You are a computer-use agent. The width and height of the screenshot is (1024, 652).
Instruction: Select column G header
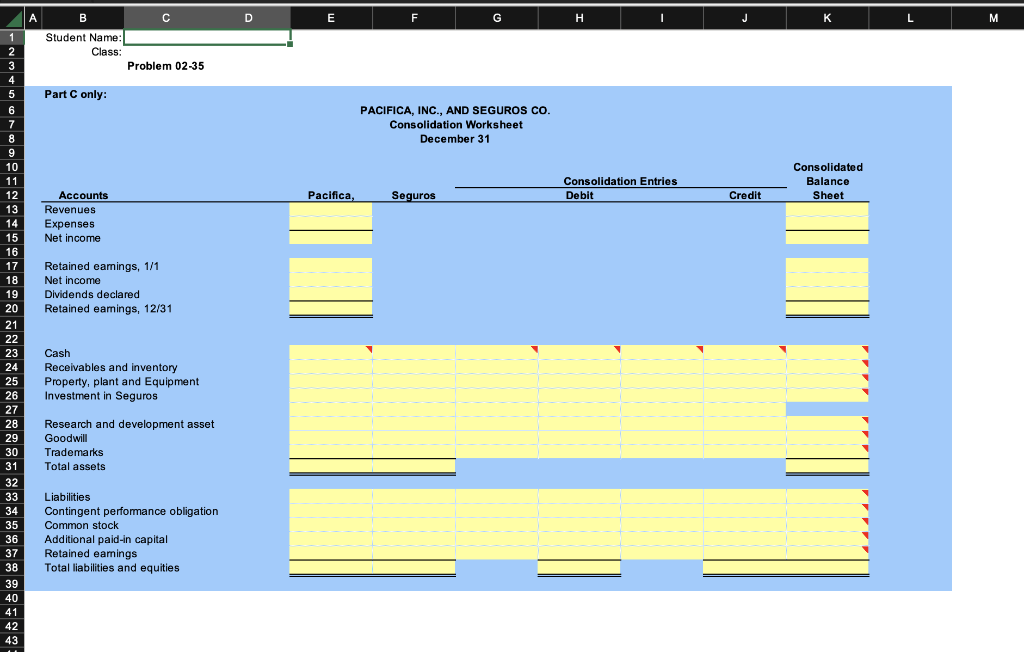pyautogui.click(x=497, y=18)
